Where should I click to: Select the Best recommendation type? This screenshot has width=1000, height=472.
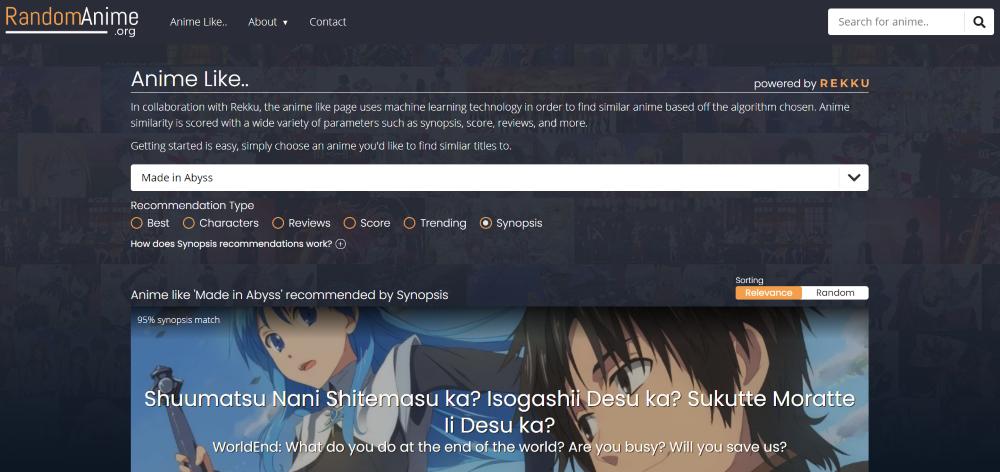pos(136,223)
